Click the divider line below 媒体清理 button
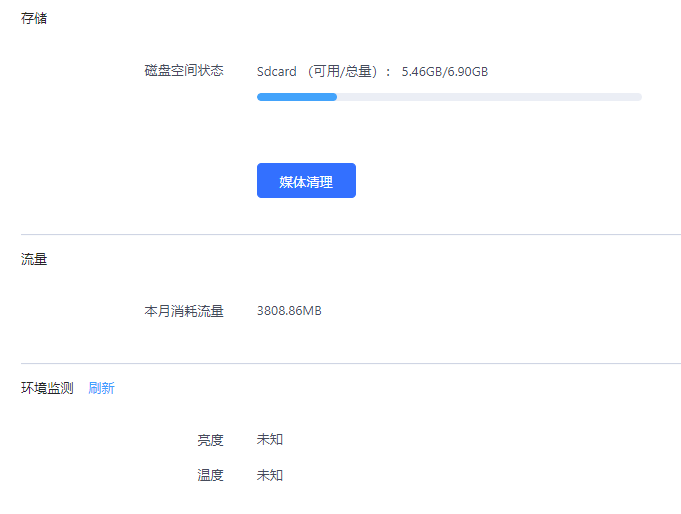 [x=351, y=235]
